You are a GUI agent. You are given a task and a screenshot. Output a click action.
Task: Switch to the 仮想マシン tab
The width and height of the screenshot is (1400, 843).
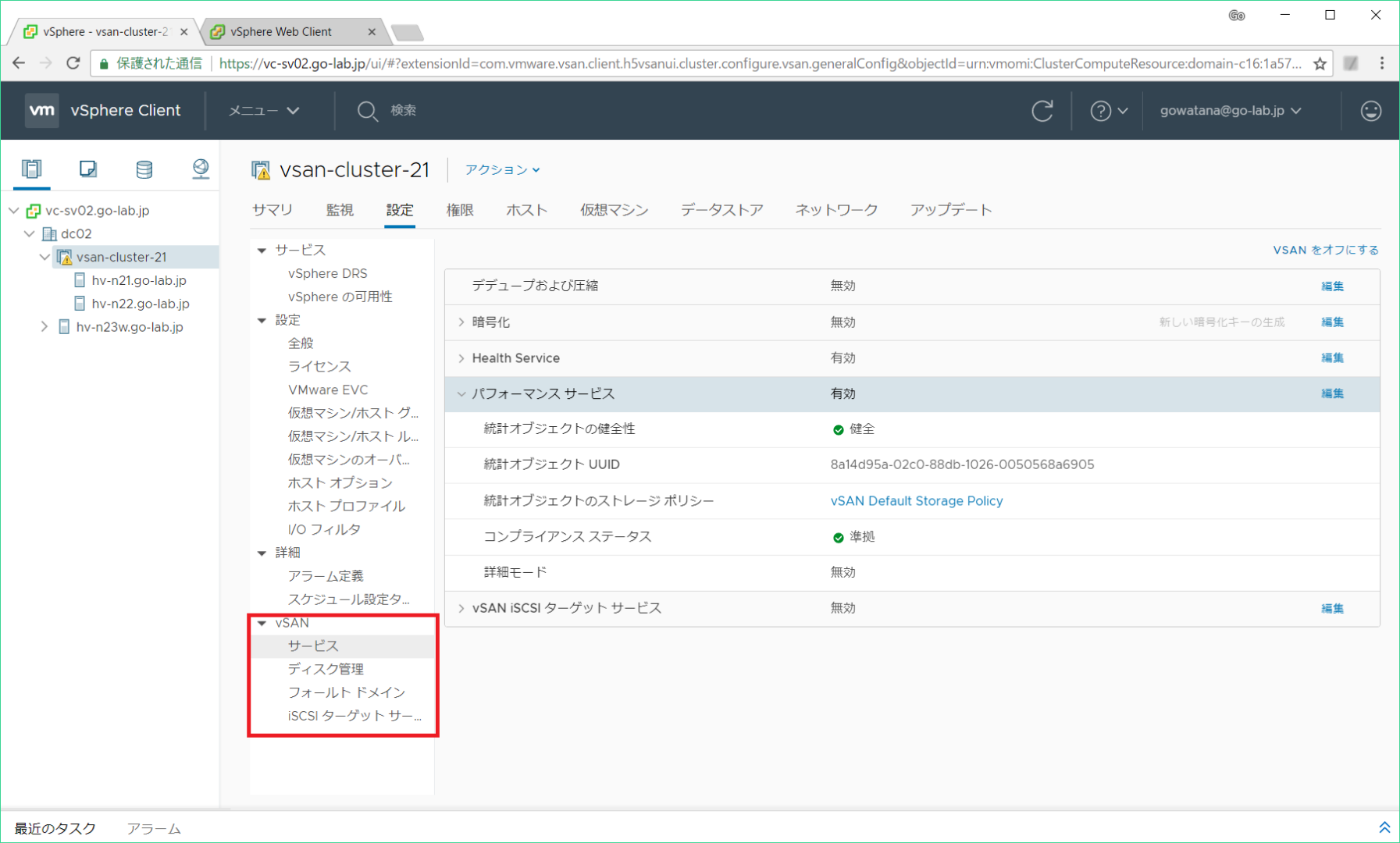614,210
